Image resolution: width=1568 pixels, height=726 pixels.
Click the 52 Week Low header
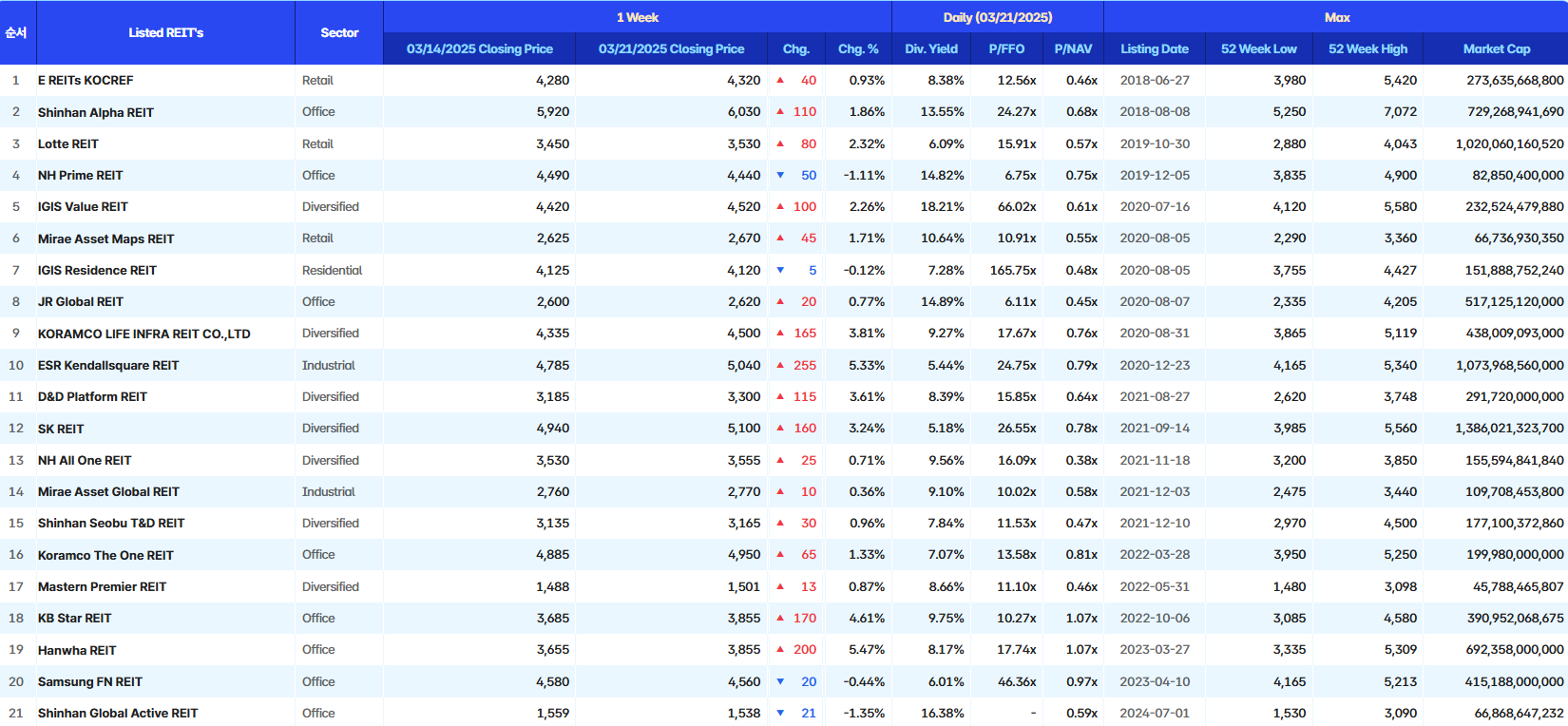pos(1258,48)
